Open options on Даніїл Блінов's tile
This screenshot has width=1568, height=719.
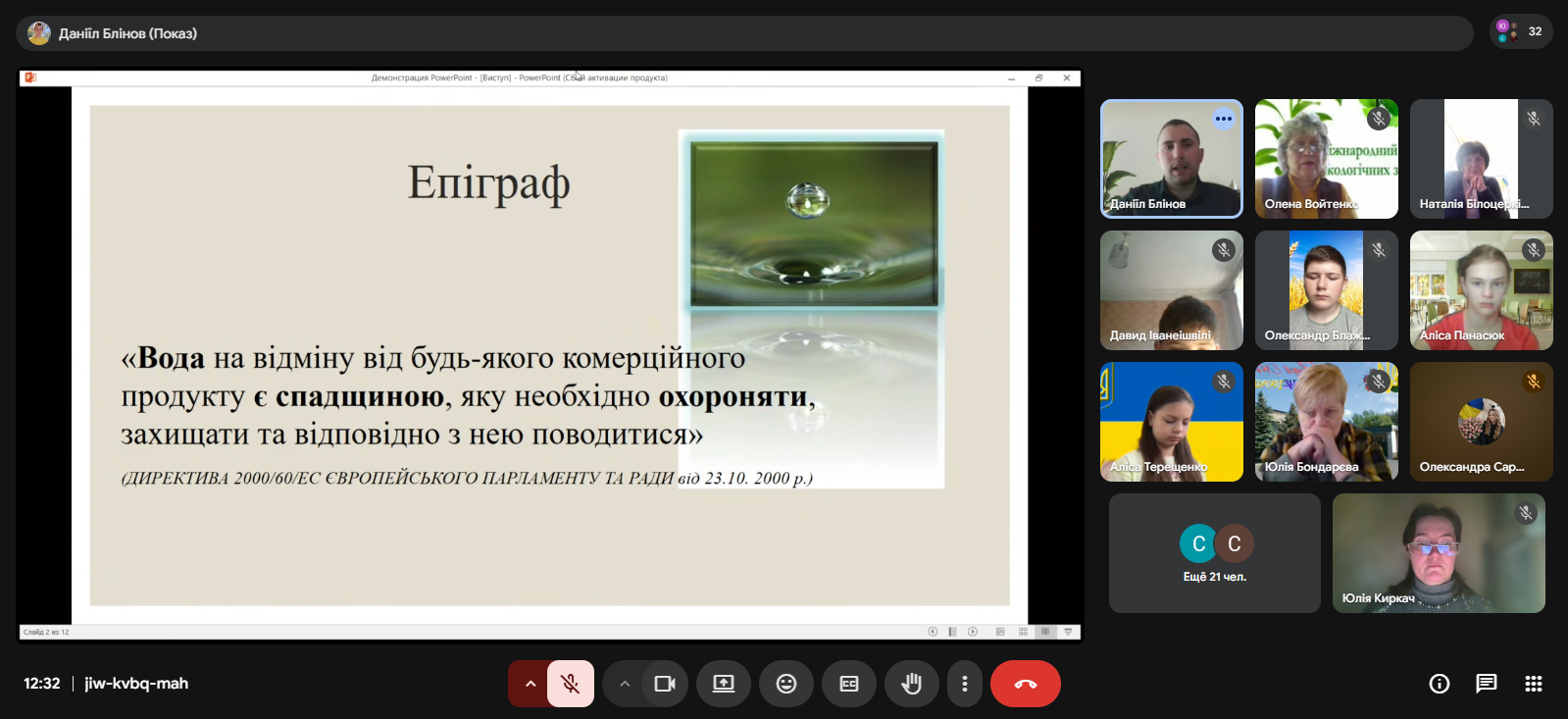(x=1223, y=119)
